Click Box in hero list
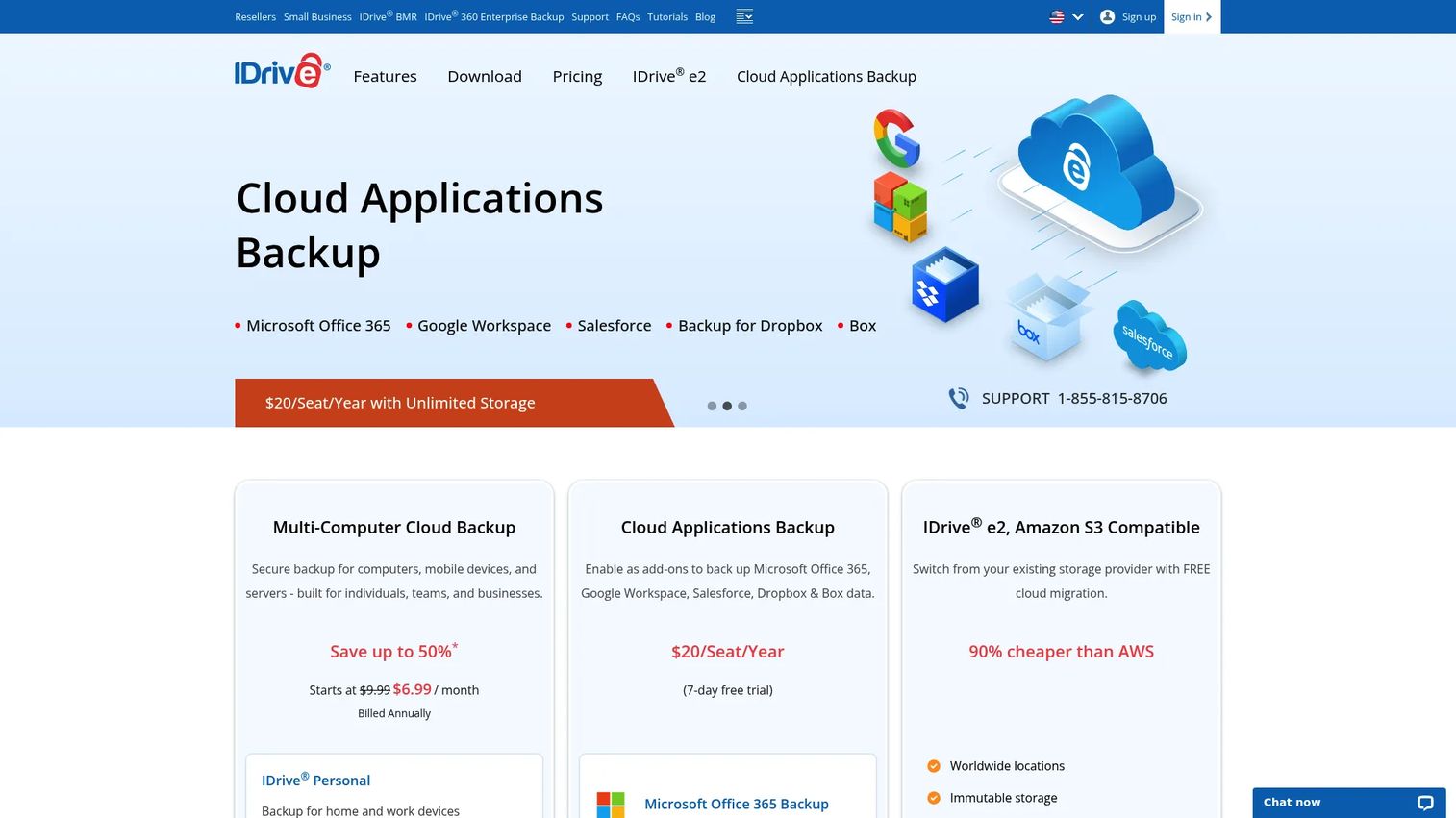 click(x=863, y=326)
